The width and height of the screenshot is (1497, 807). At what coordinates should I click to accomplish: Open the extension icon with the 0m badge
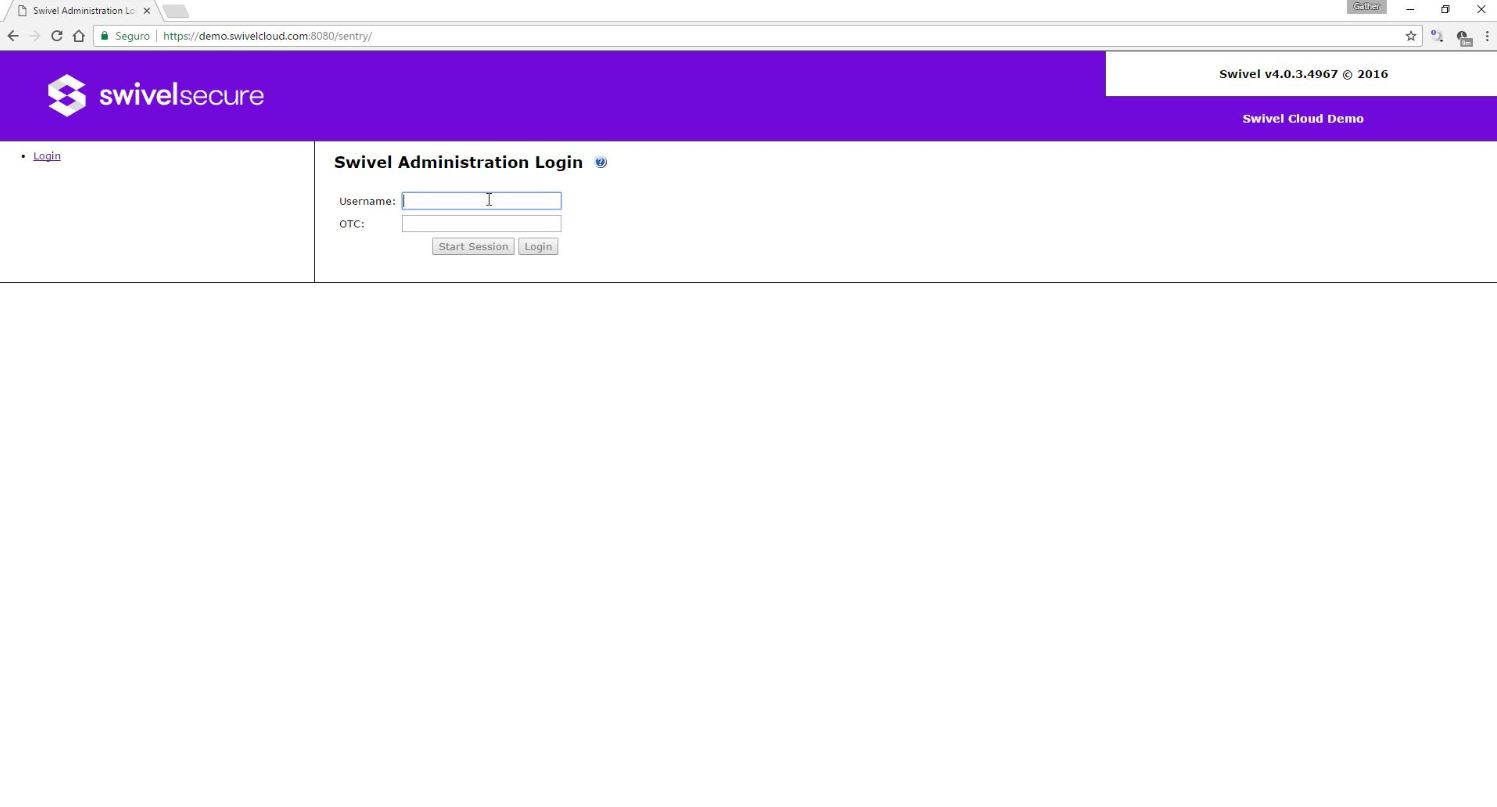pos(1463,37)
